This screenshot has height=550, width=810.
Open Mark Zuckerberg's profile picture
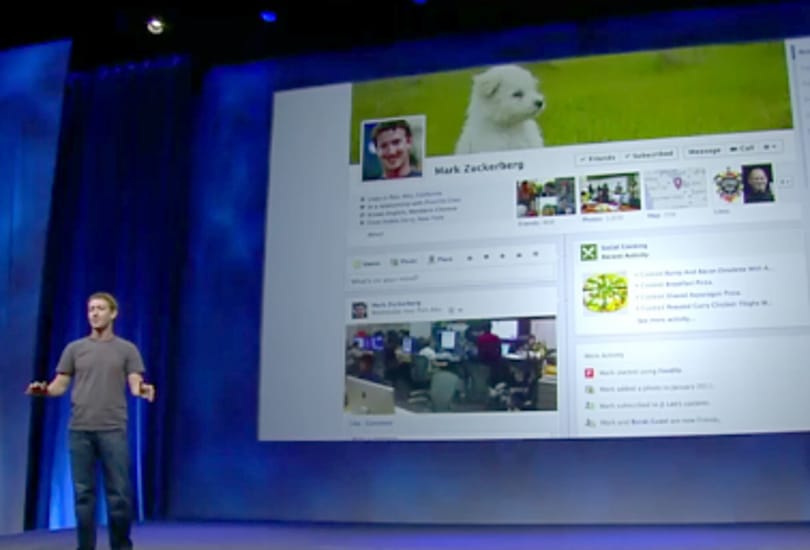394,148
